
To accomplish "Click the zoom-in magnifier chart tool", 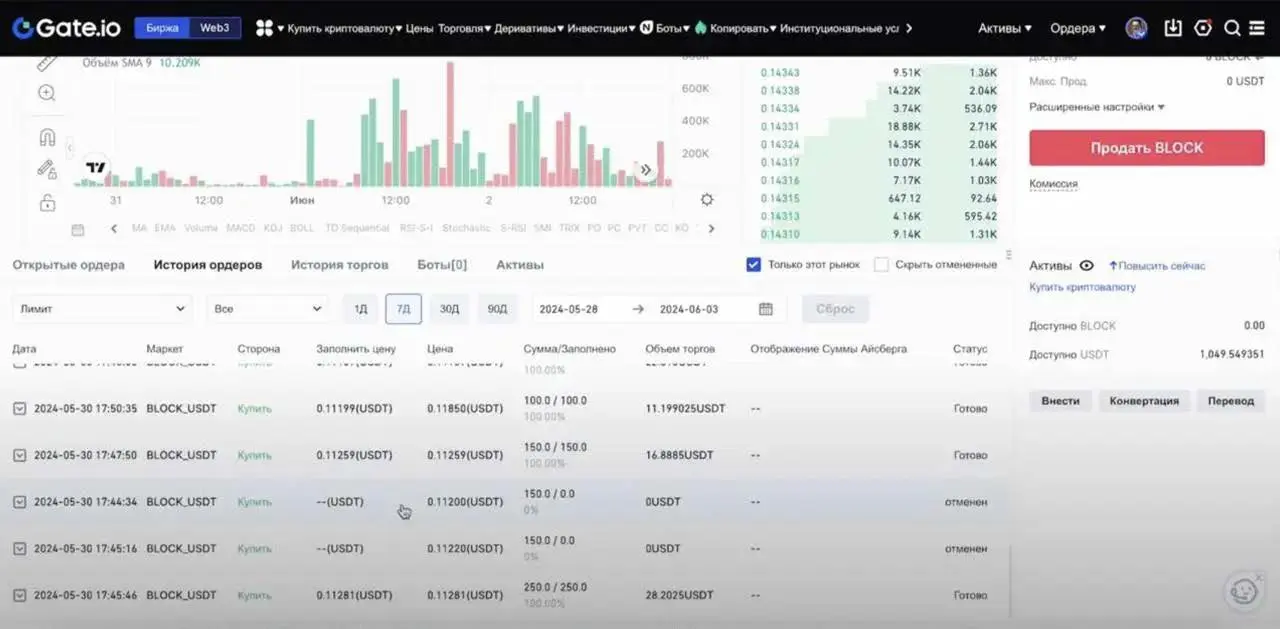I will [47, 93].
